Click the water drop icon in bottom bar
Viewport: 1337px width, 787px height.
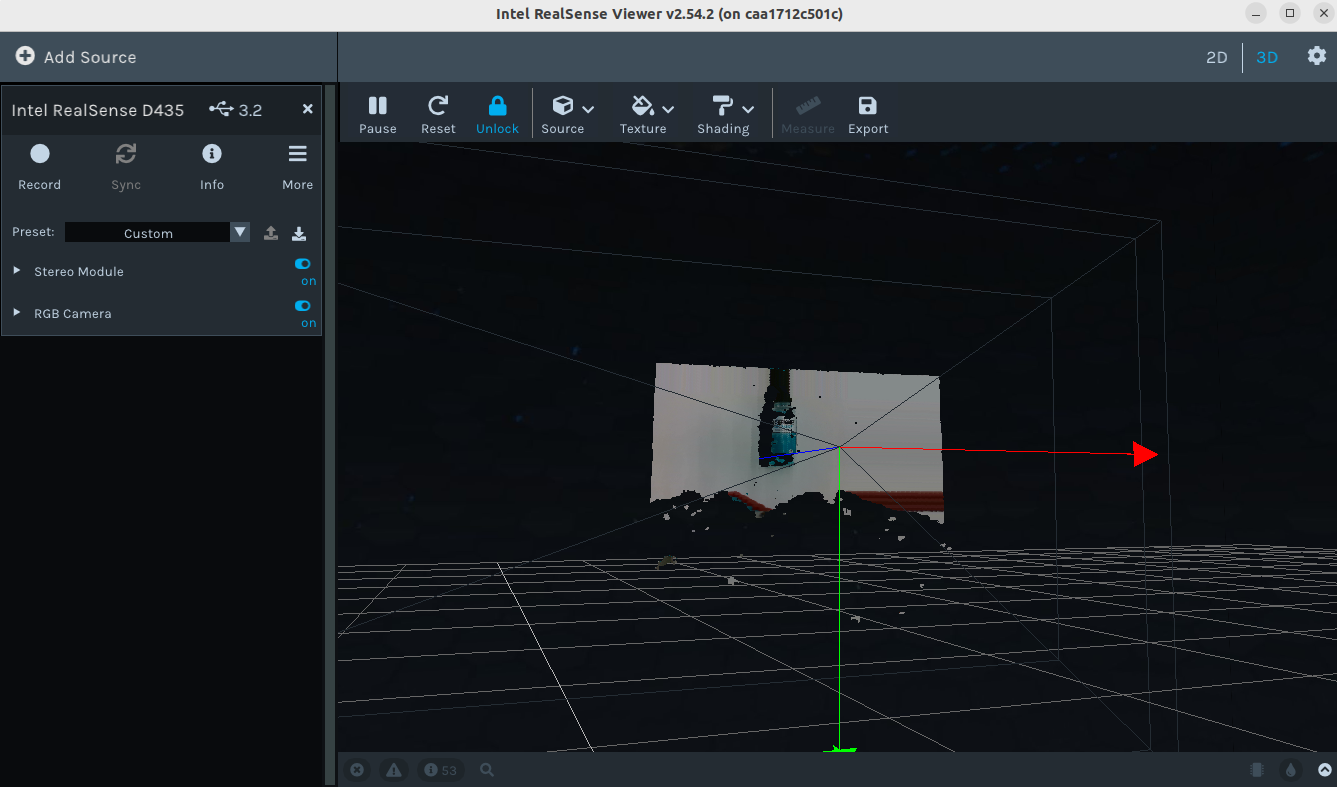coord(1291,770)
